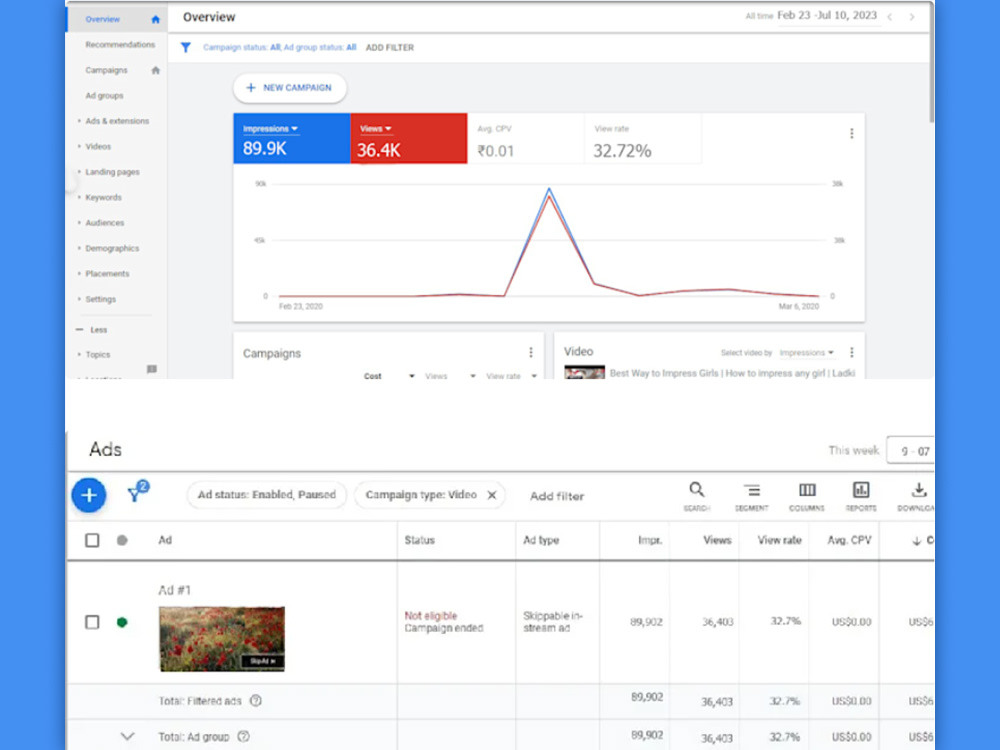The width and height of the screenshot is (1000, 750).
Task: Click the Campaign status: All filter text
Action: pyautogui.click(x=242, y=47)
